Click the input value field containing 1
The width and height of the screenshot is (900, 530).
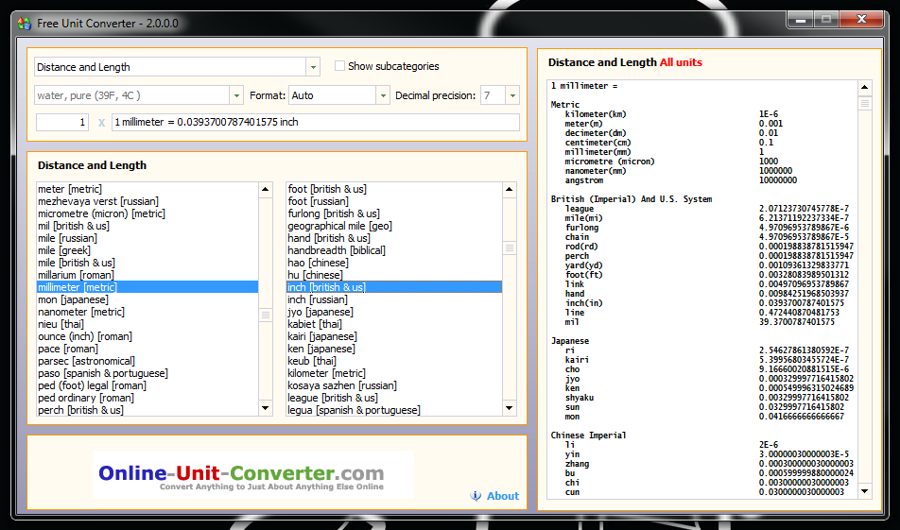tap(62, 122)
